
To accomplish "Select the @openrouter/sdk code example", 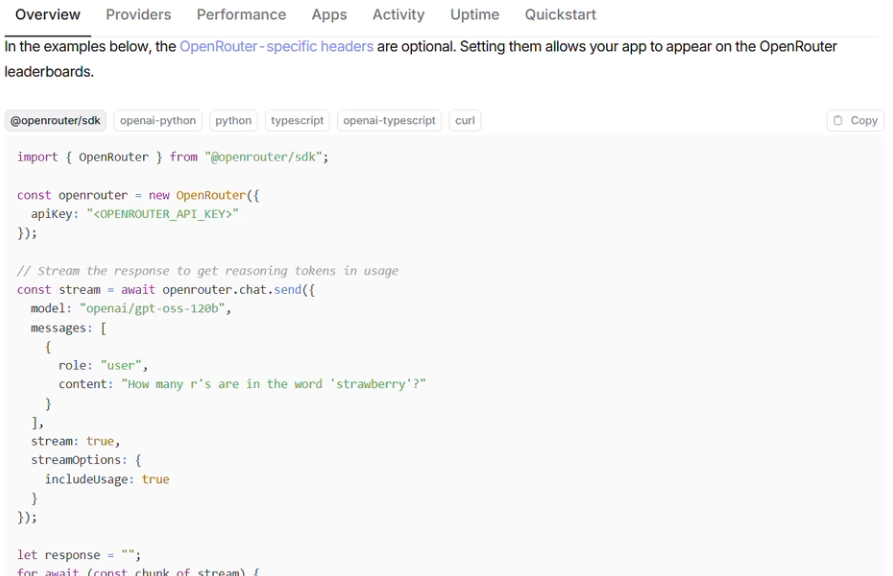I will (x=55, y=121).
